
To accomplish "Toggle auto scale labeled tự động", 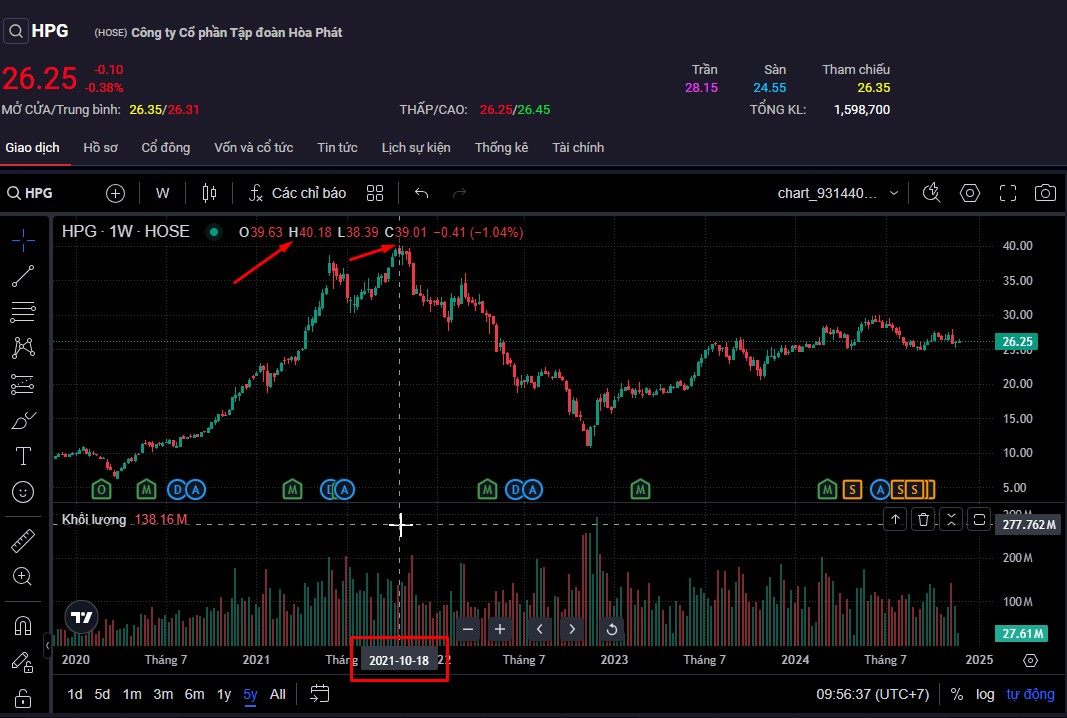I will 1030,694.
